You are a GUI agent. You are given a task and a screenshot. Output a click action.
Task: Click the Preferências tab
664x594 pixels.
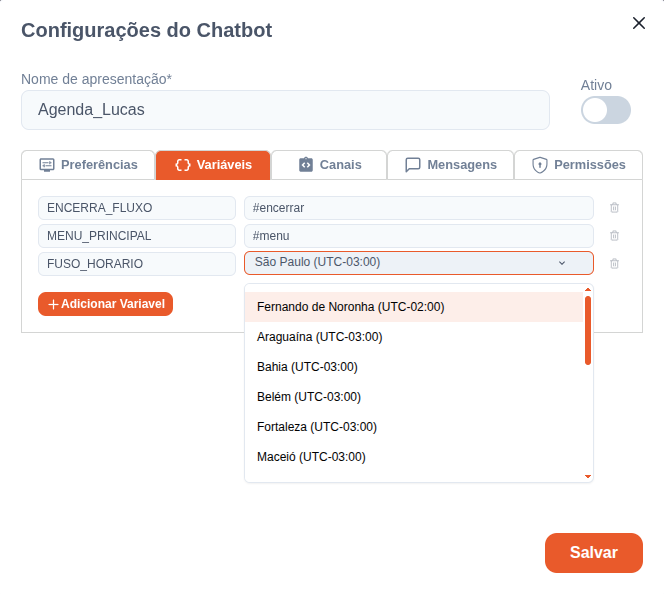88,165
